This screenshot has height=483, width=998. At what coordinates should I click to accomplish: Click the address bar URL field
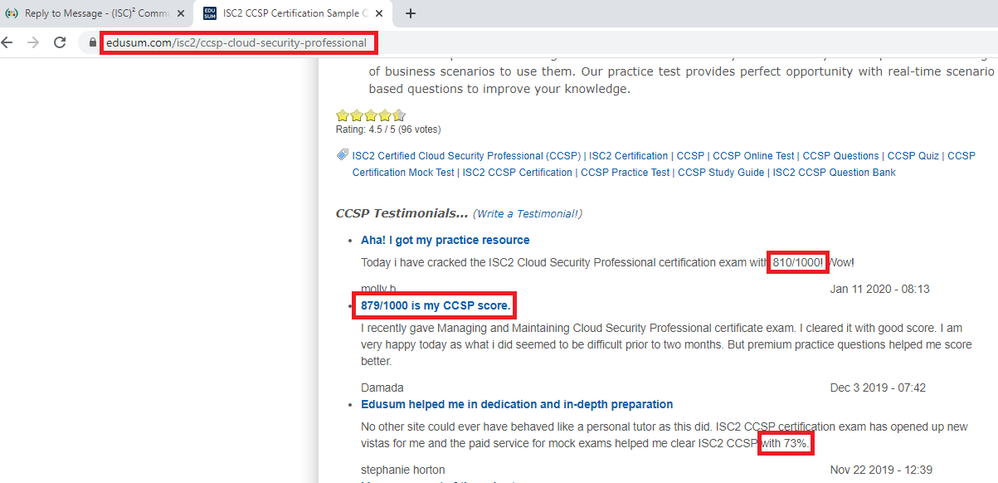[x=240, y=43]
